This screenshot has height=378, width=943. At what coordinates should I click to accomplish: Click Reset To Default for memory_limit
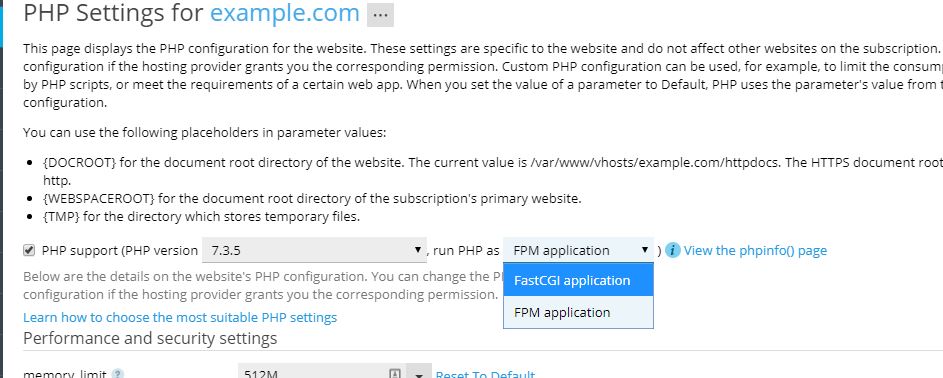click(x=485, y=374)
